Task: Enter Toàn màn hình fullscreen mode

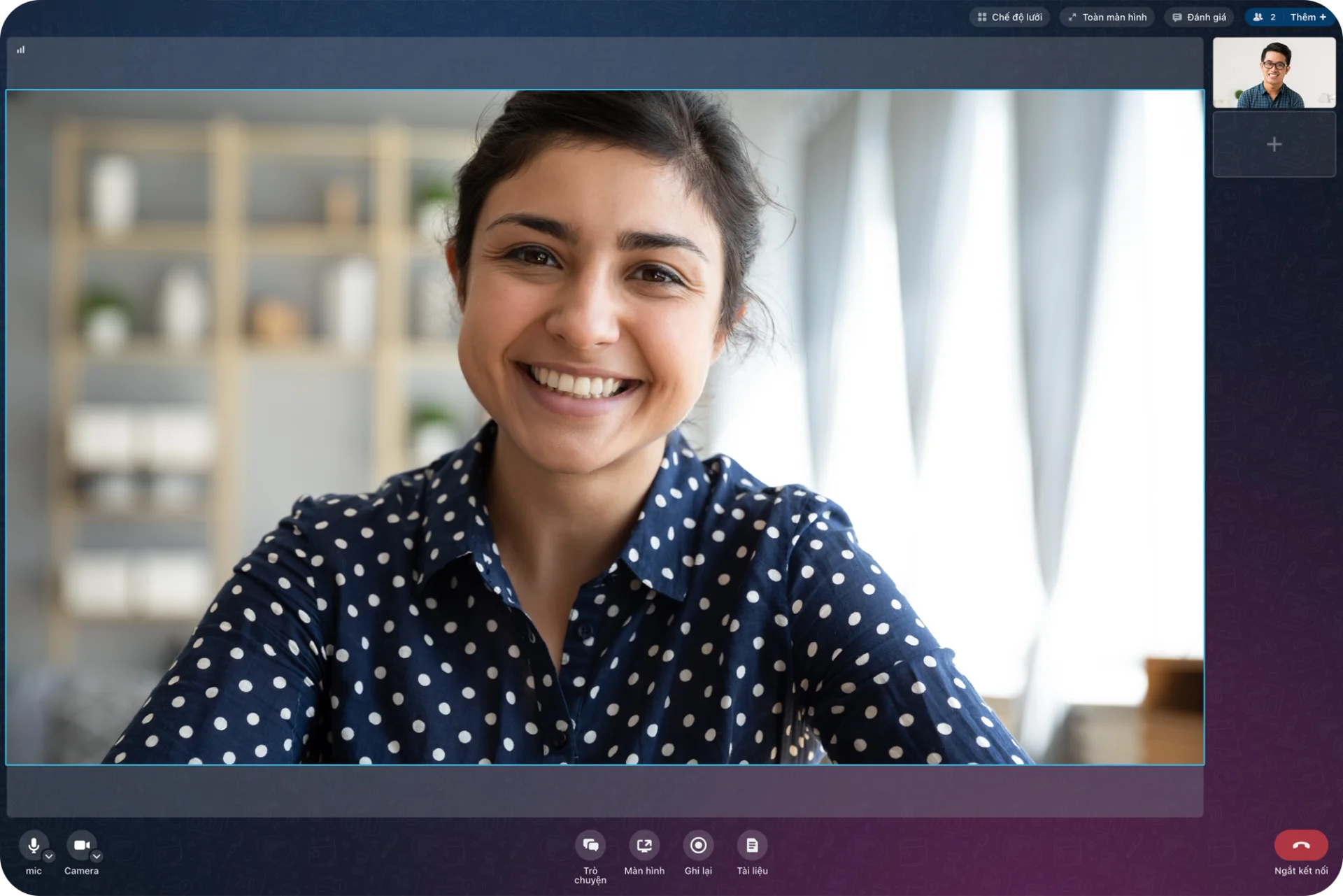Action: [1107, 17]
